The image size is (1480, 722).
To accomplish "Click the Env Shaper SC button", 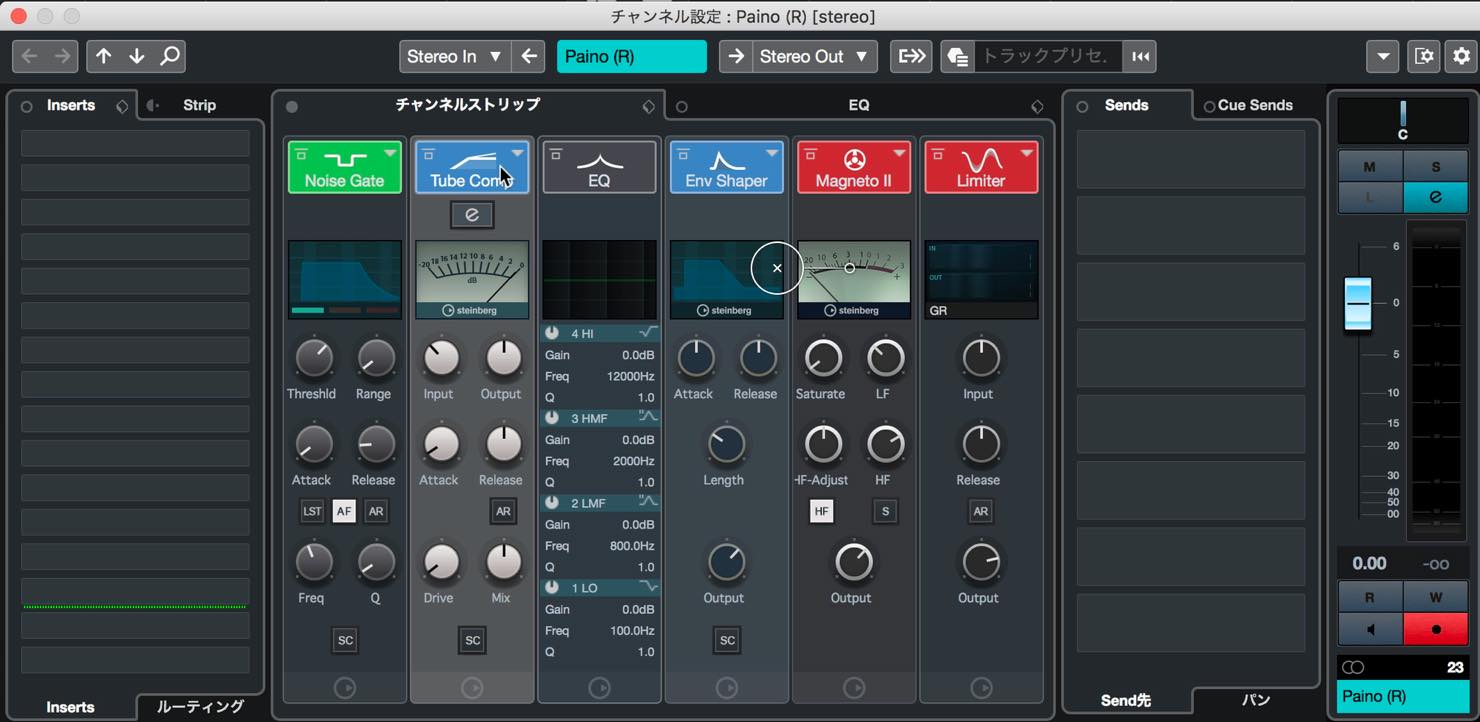I will [x=727, y=640].
